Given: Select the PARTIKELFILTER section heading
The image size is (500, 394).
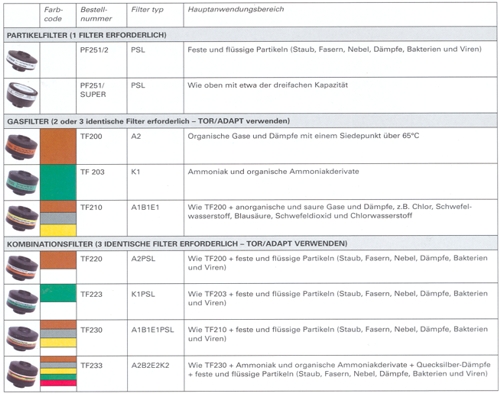Looking at the screenshot, I should (x=87, y=35).
